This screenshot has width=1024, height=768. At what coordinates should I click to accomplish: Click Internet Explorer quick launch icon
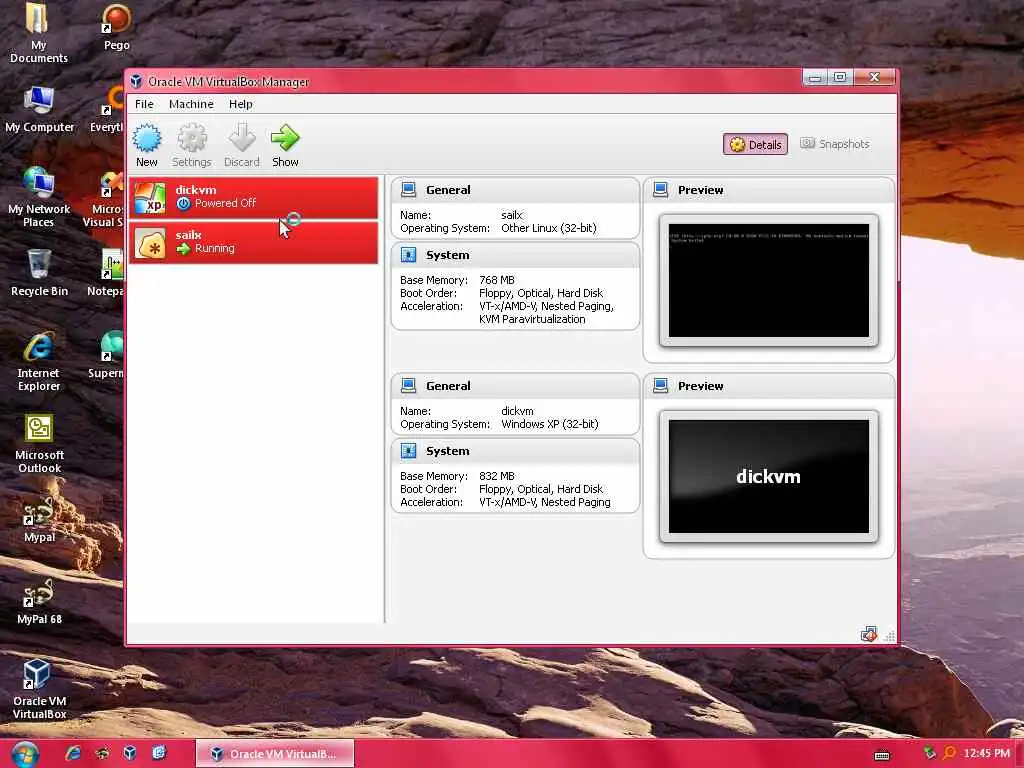[x=73, y=753]
